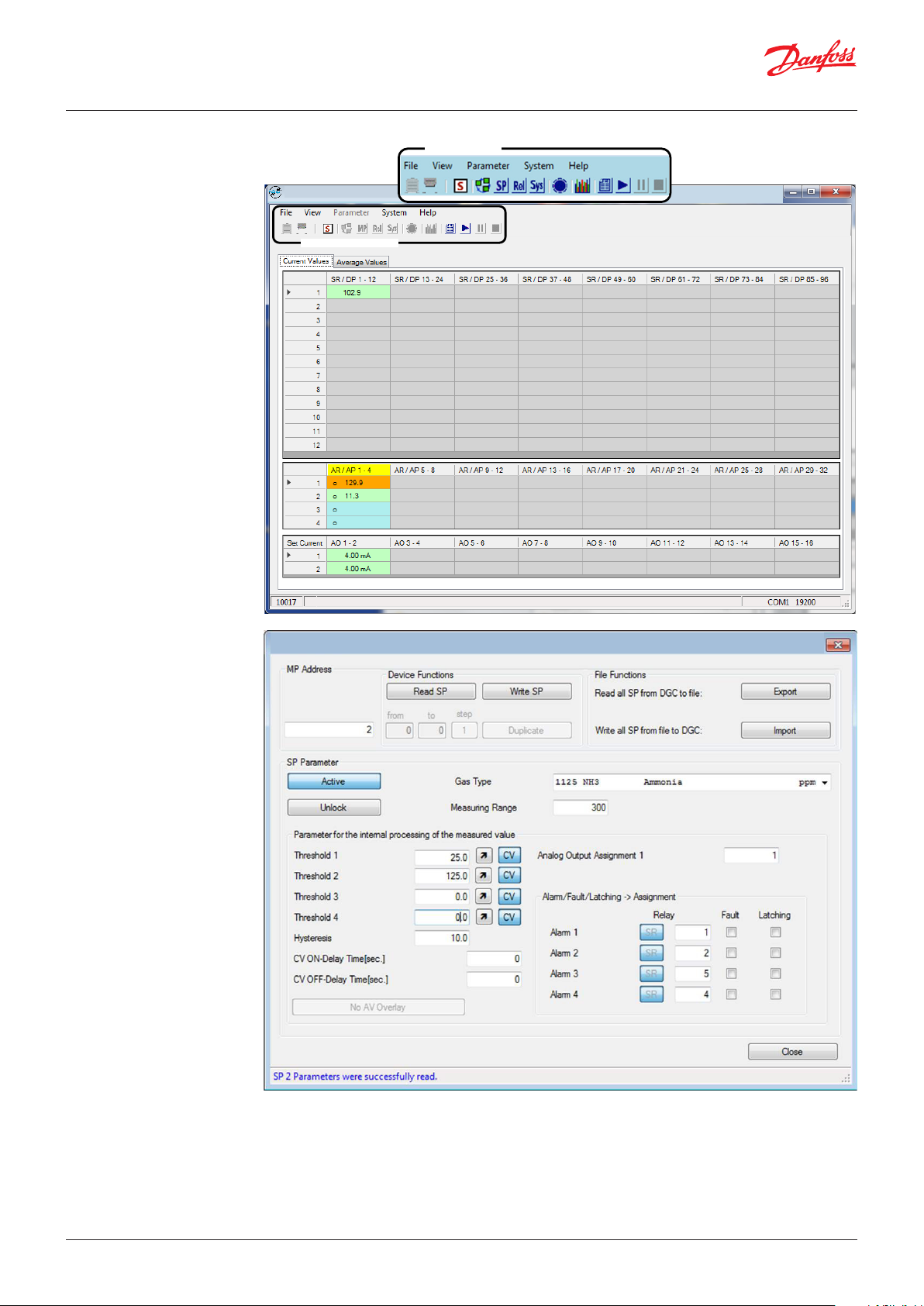
Task: Open Rel relay parameters icon in main window toolbar
Action: (378, 229)
